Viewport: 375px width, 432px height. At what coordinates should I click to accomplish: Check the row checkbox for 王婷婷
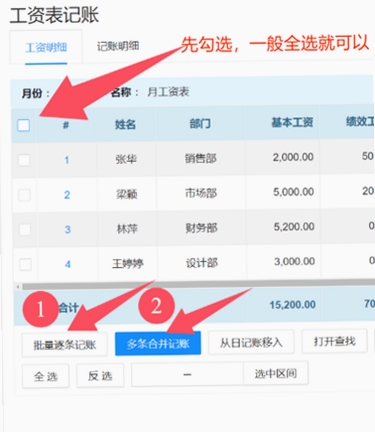[25, 264]
